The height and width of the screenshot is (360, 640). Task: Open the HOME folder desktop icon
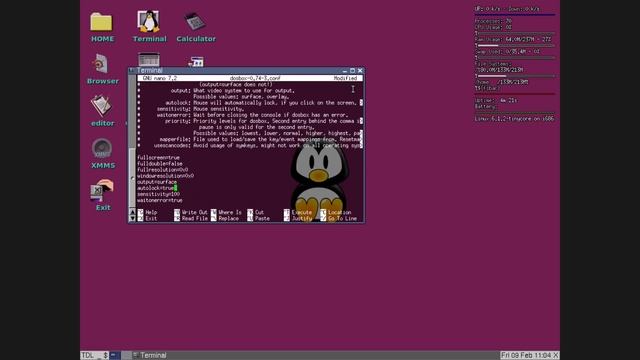click(102, 27)
